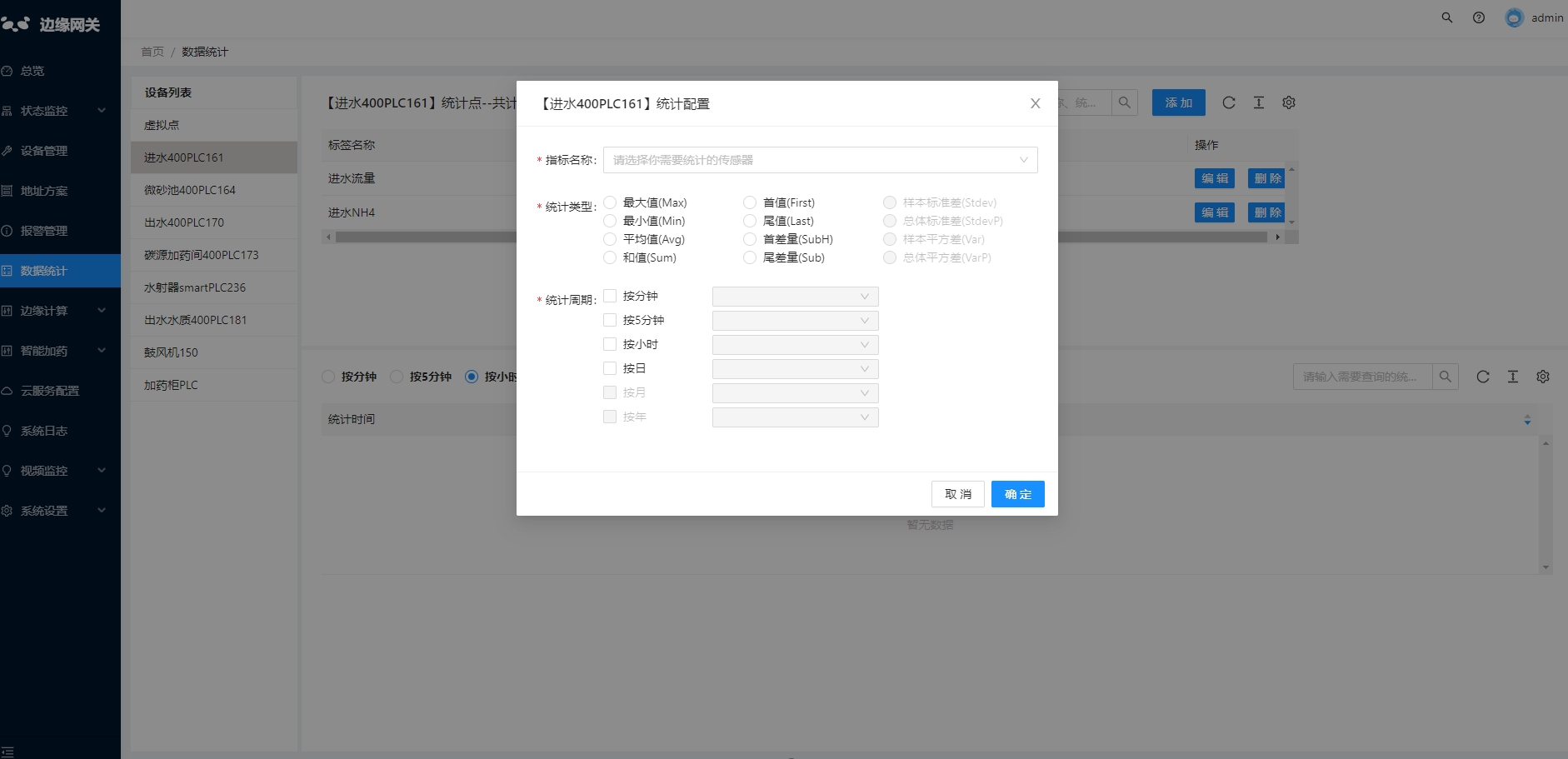Choose 和值(Sum) radio option
The width and height of the screenshot is (1568, 759).
tap(610, 257)
